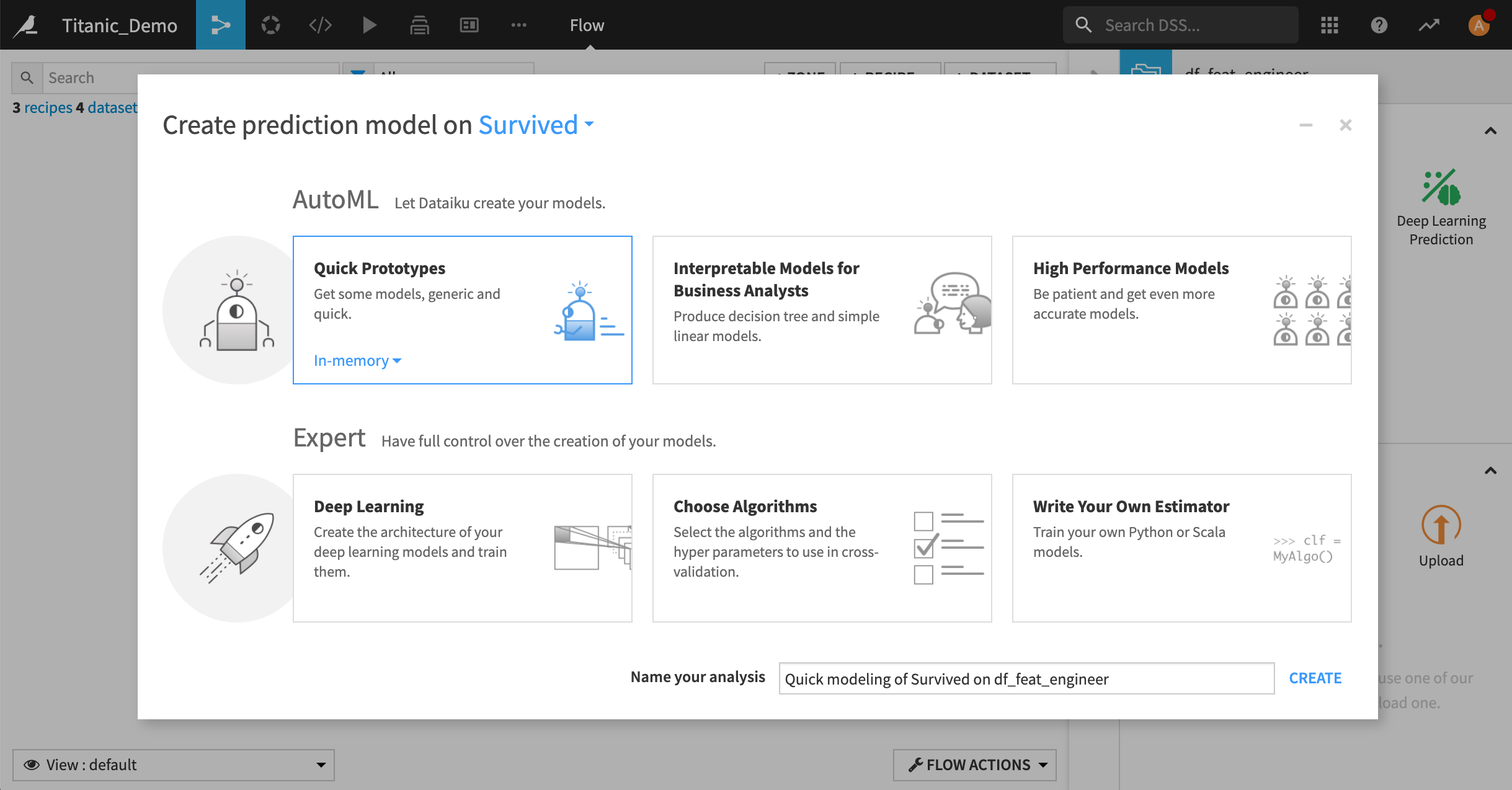The height and width of the screenshot is (790, 1512).
Task: Open the Lab circular icon in navbar
Action: point(270,25)
